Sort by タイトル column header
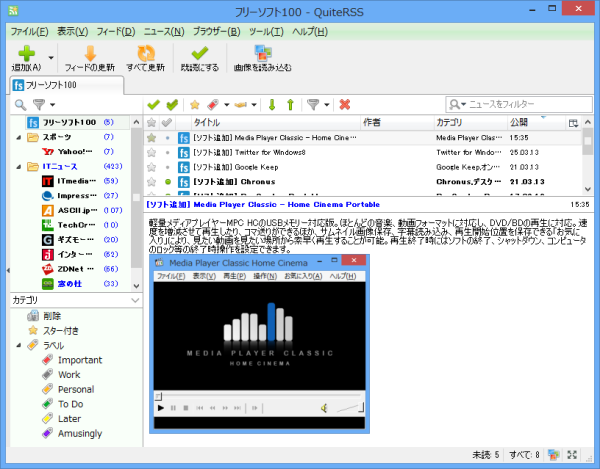Viewport: 600px width, 469px height. pos(276,122)
